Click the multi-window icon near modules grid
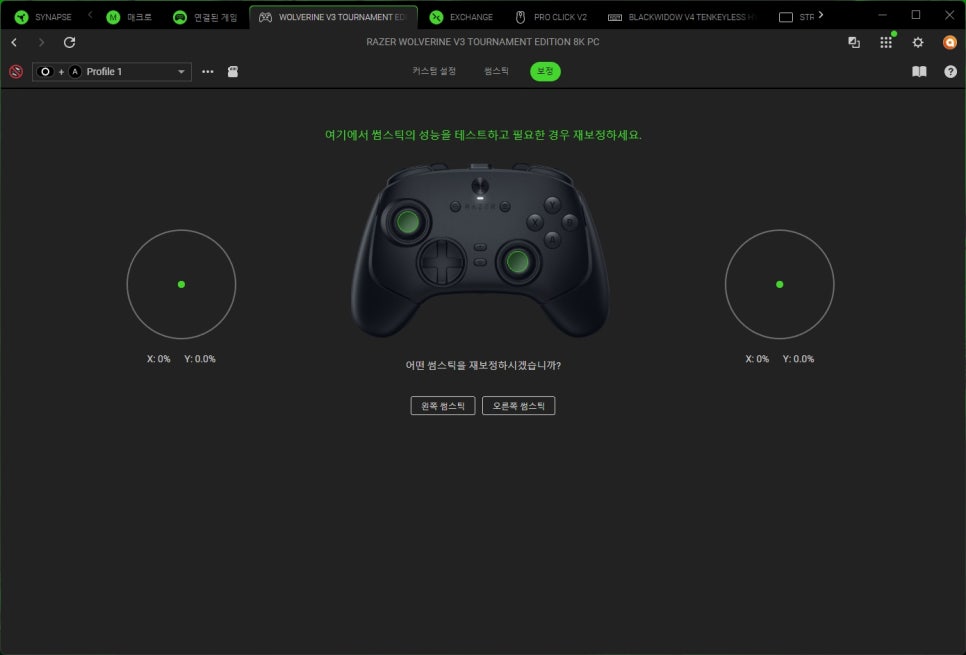Viewport: 966px width, 655px height. coord(854,42)
